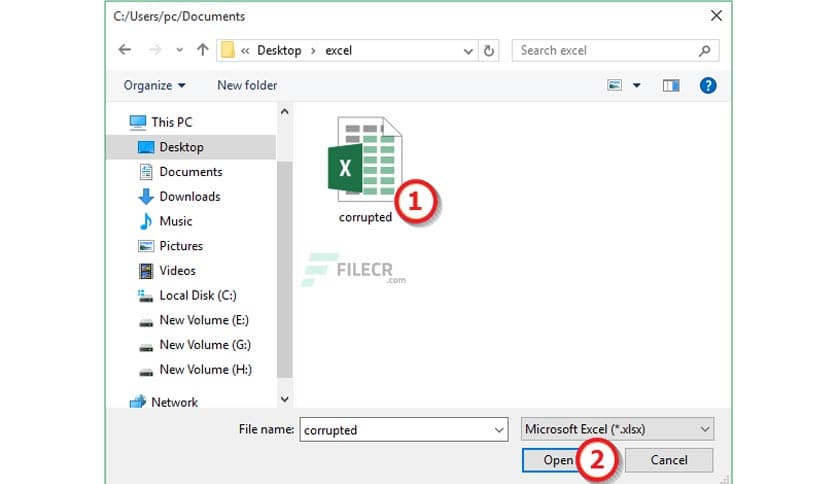Screen dimensions: 836x484
Task: Toggle the preview pane
Action: 671,85
